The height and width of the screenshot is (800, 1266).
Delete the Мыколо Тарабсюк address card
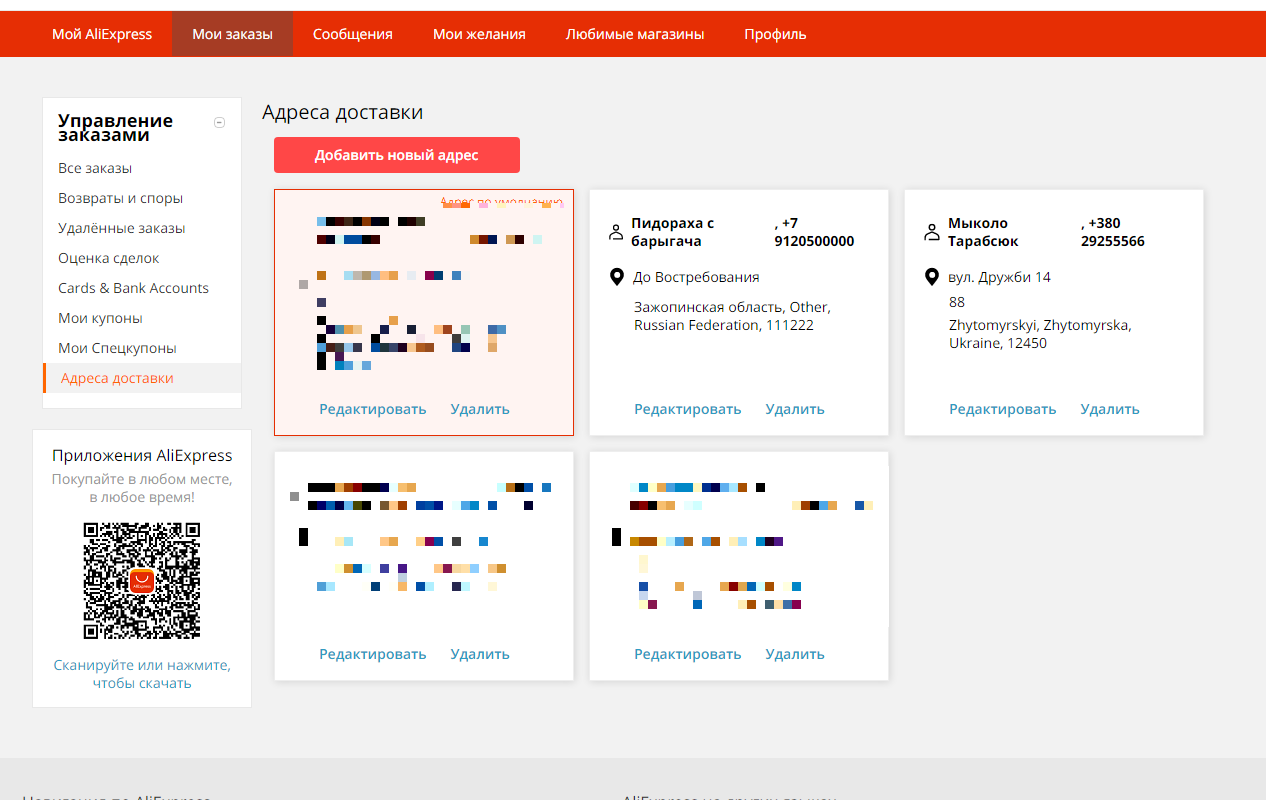(1110, 409)
